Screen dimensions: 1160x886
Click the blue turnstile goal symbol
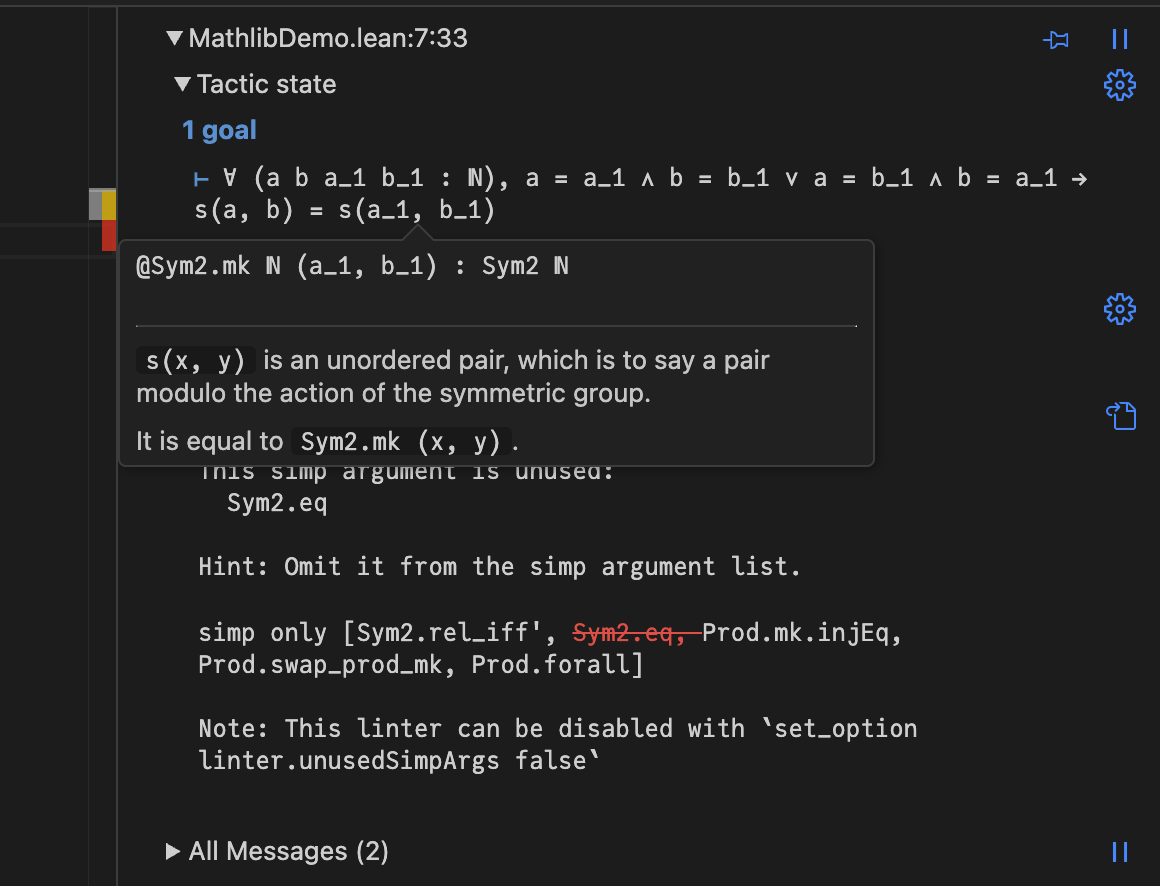[201, 179]
